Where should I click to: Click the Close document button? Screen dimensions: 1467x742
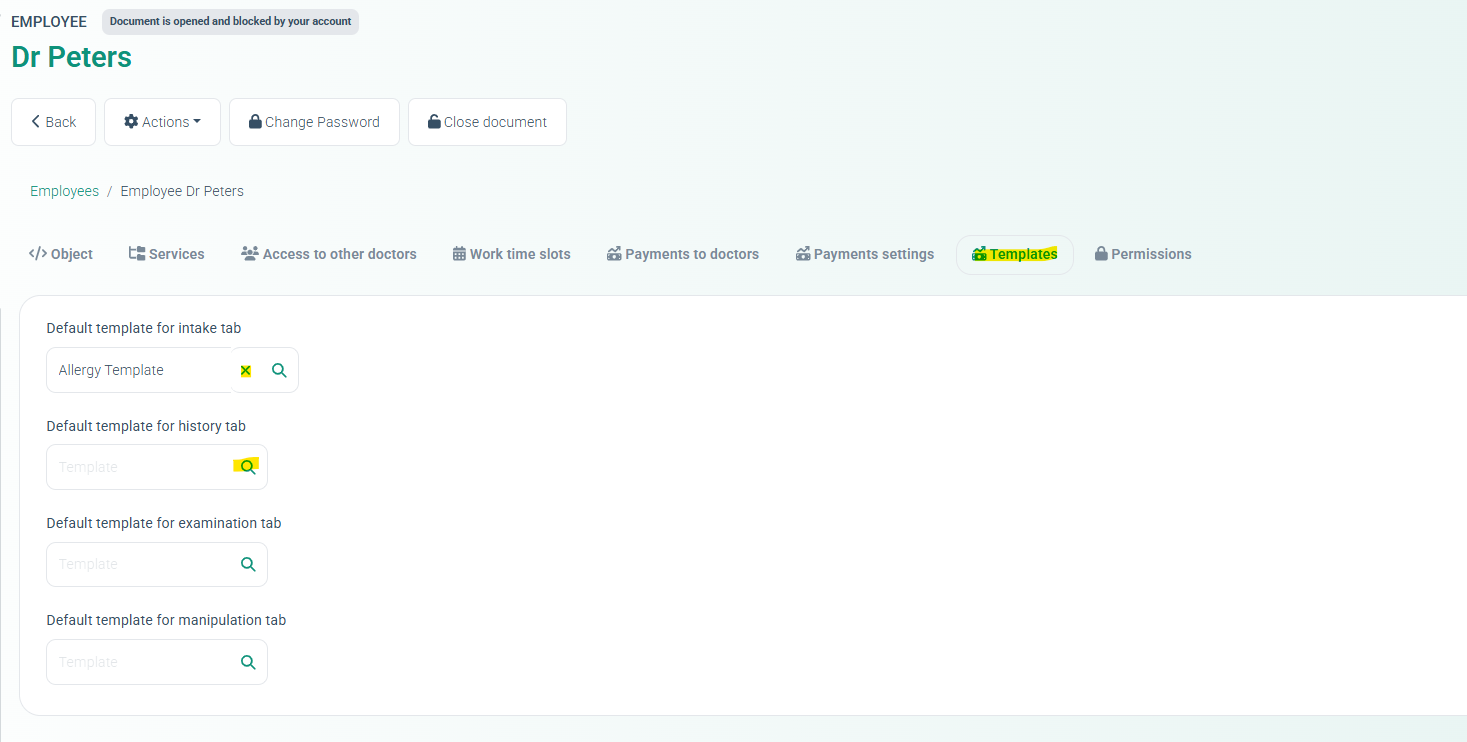(487, 122)
